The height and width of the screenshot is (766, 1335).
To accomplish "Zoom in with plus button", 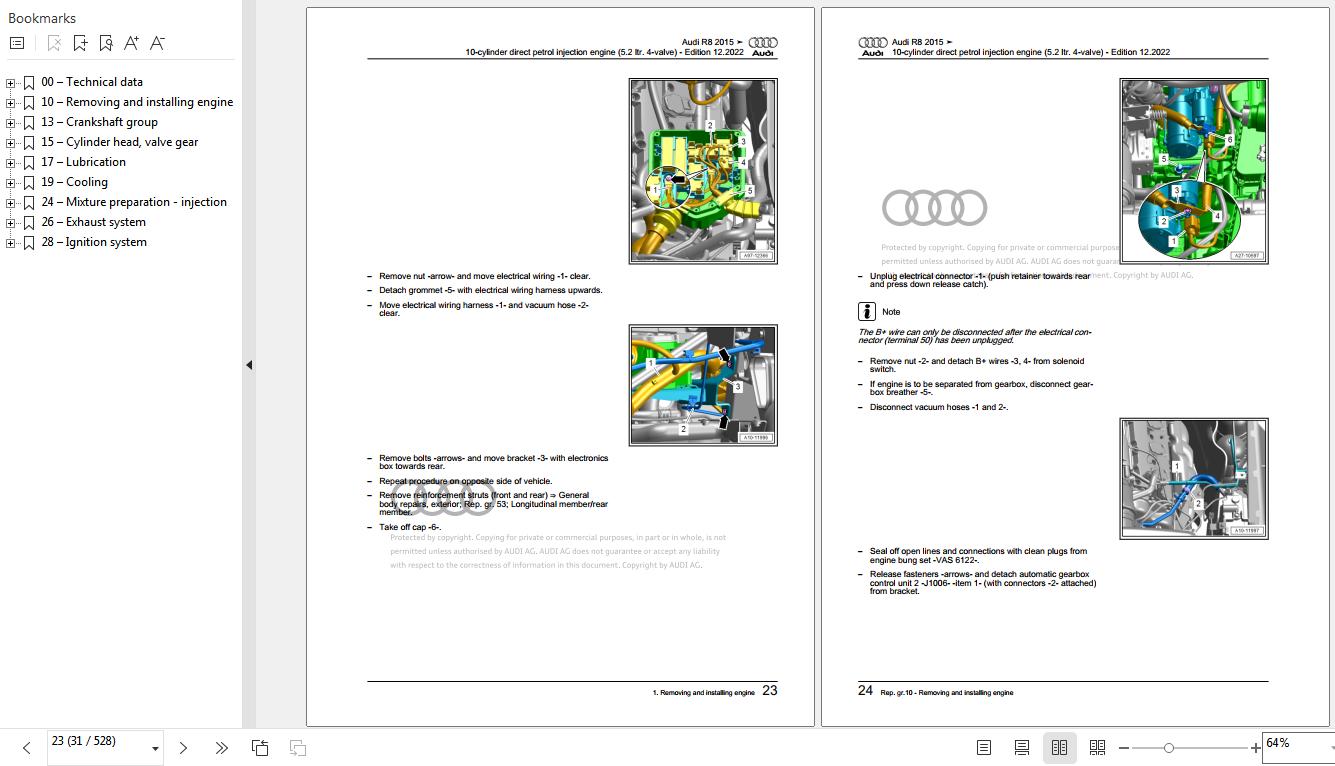I will [1256, 748].
